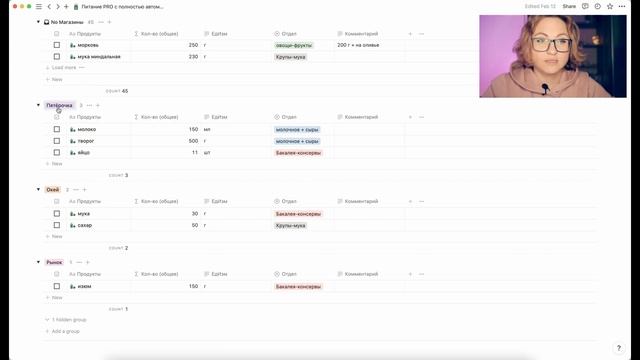Image resolution: width=640 pixels, height=360 pixels.
Task: Add a property column in Окей table
Action: [x=410, y=201]
